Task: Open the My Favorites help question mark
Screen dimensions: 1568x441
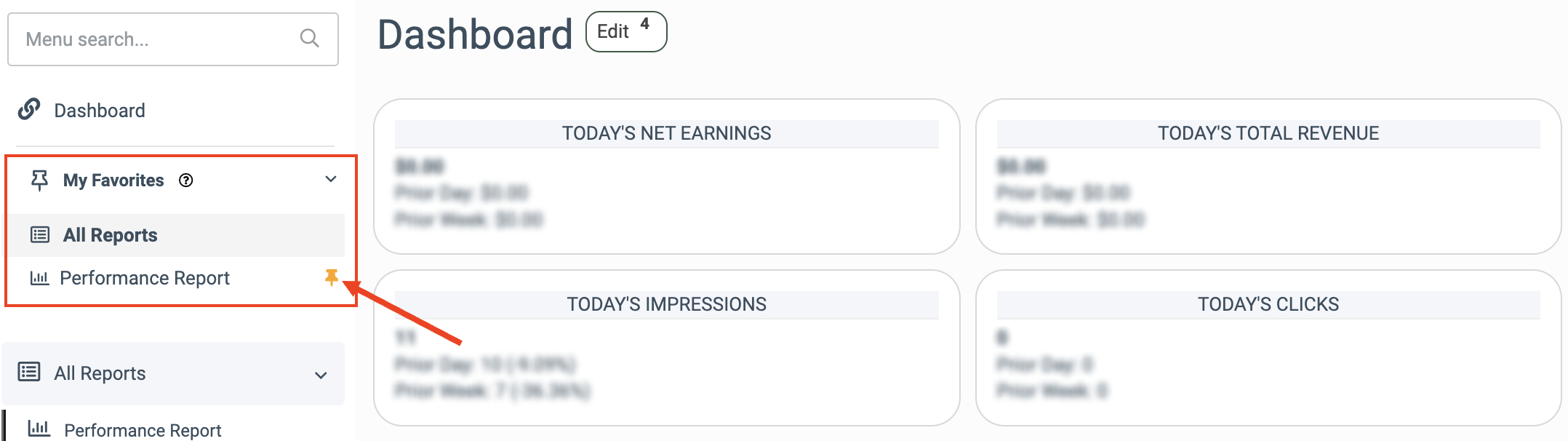Action: tap(186, 180)
